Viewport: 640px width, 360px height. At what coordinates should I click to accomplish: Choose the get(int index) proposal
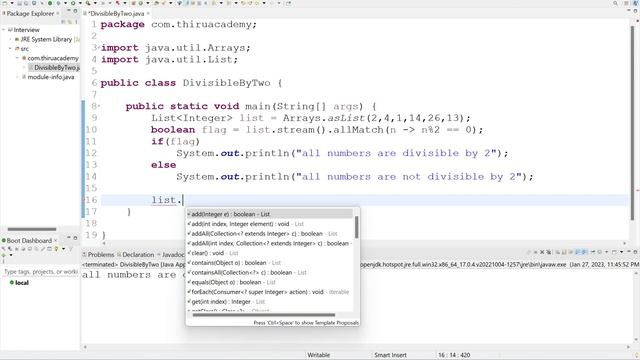pos(269,302)
